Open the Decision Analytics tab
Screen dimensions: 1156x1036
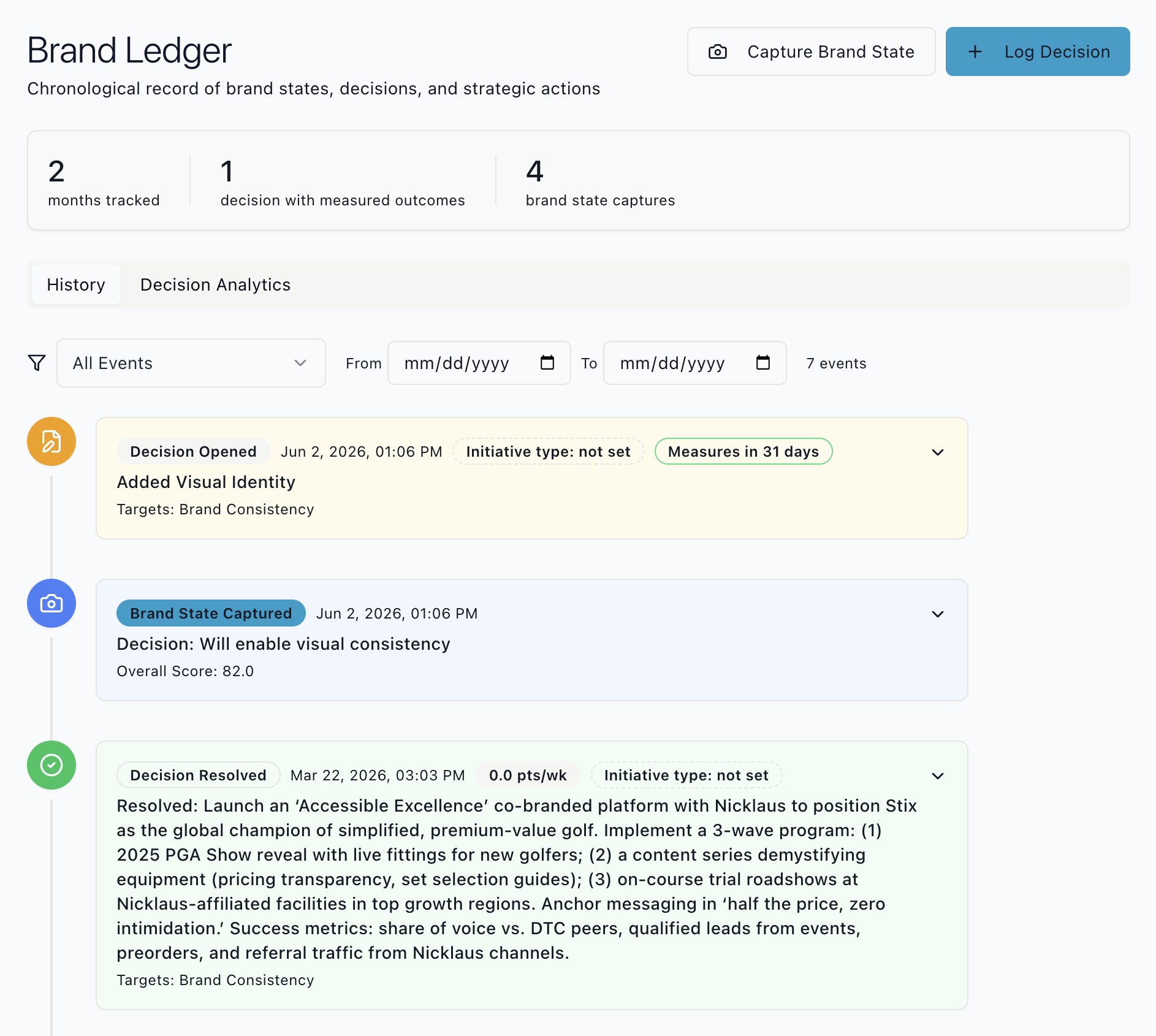215,284
